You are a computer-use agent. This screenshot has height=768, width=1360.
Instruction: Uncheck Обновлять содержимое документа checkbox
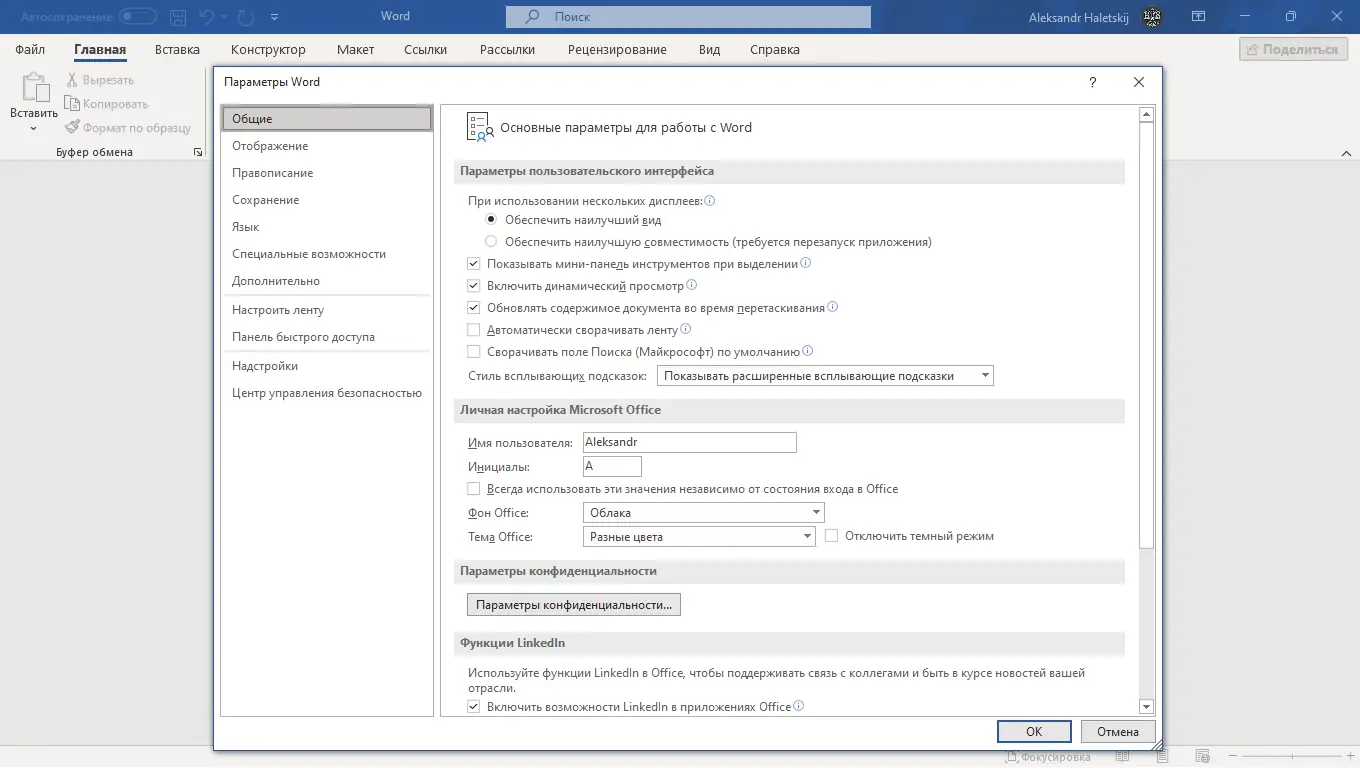pyautogui.click(x=474, y=308)
